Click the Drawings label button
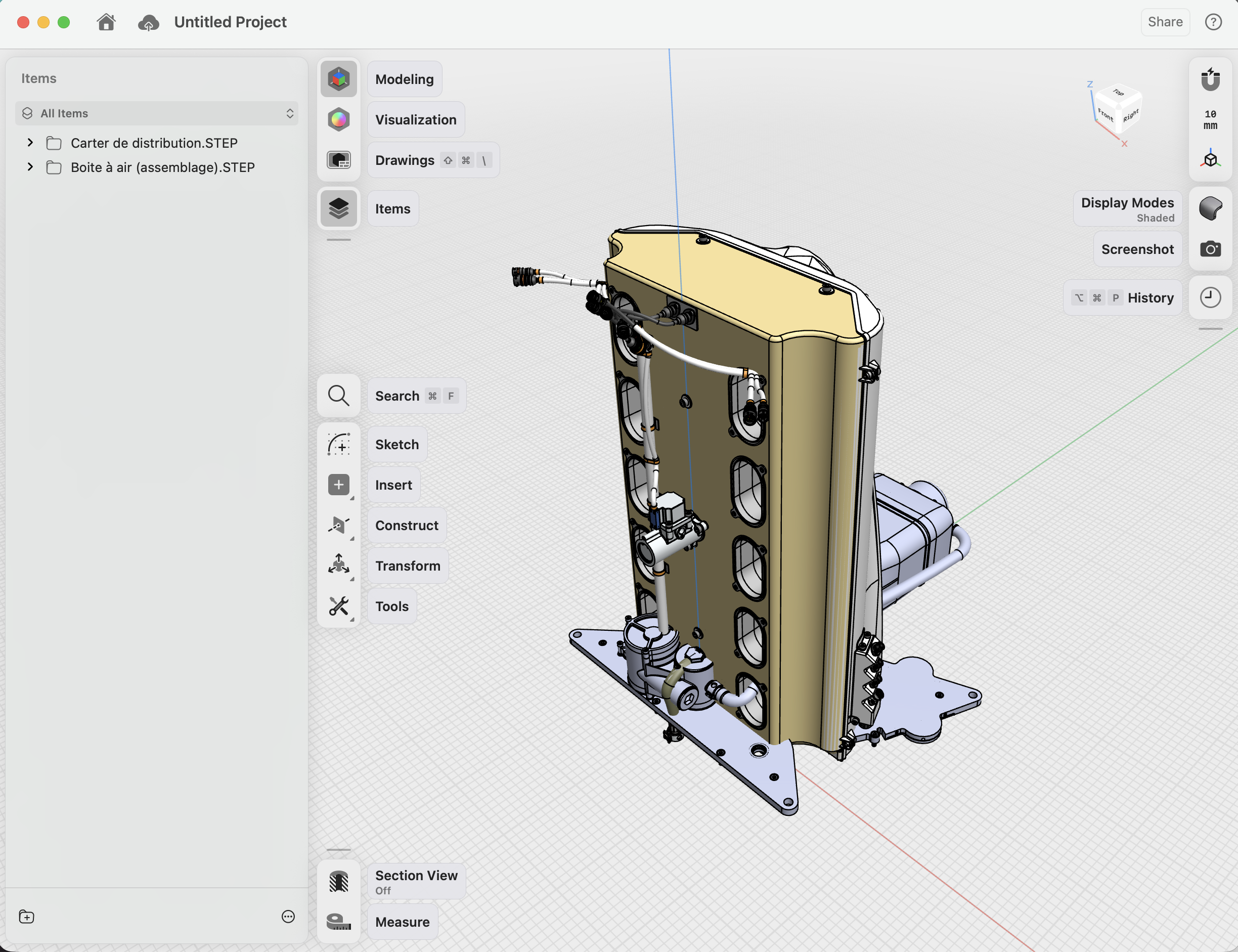The height and width of the screenshot is (952, 1238). 433,160
